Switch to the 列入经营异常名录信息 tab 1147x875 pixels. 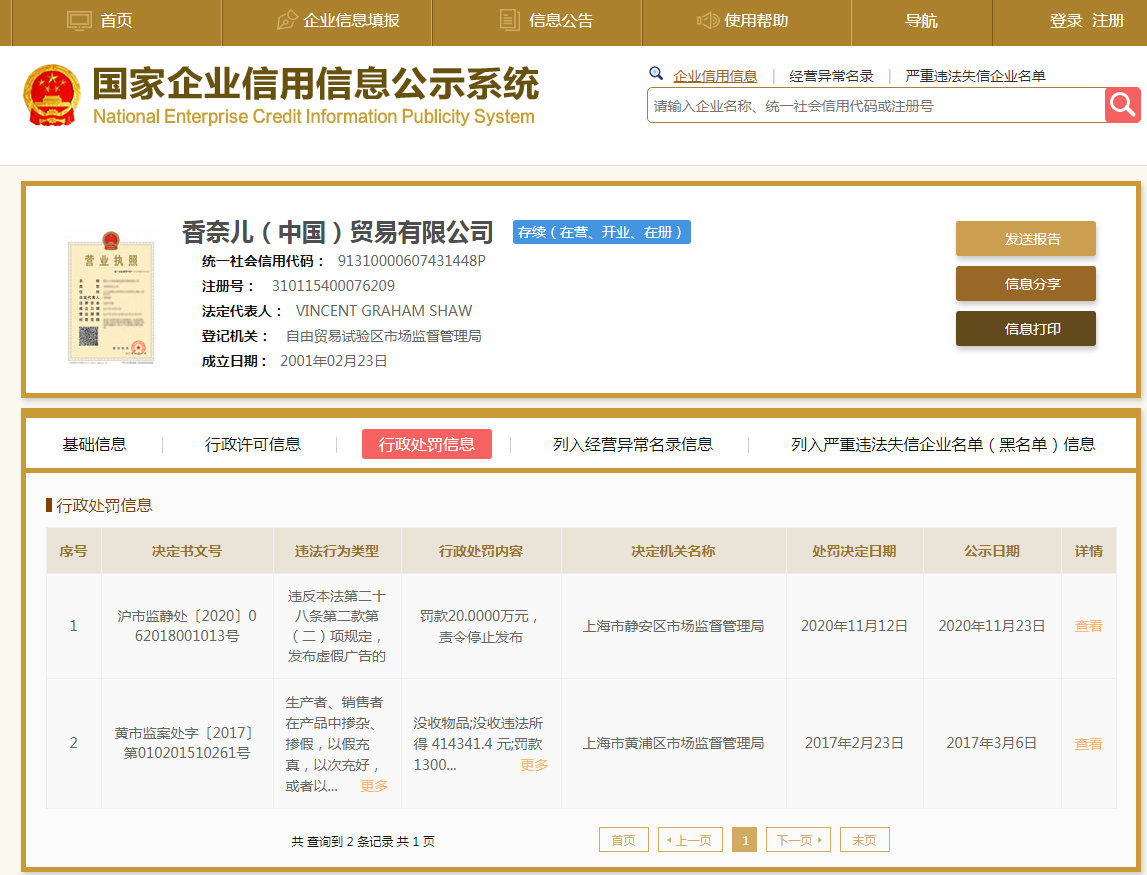[x=632, y=444]
